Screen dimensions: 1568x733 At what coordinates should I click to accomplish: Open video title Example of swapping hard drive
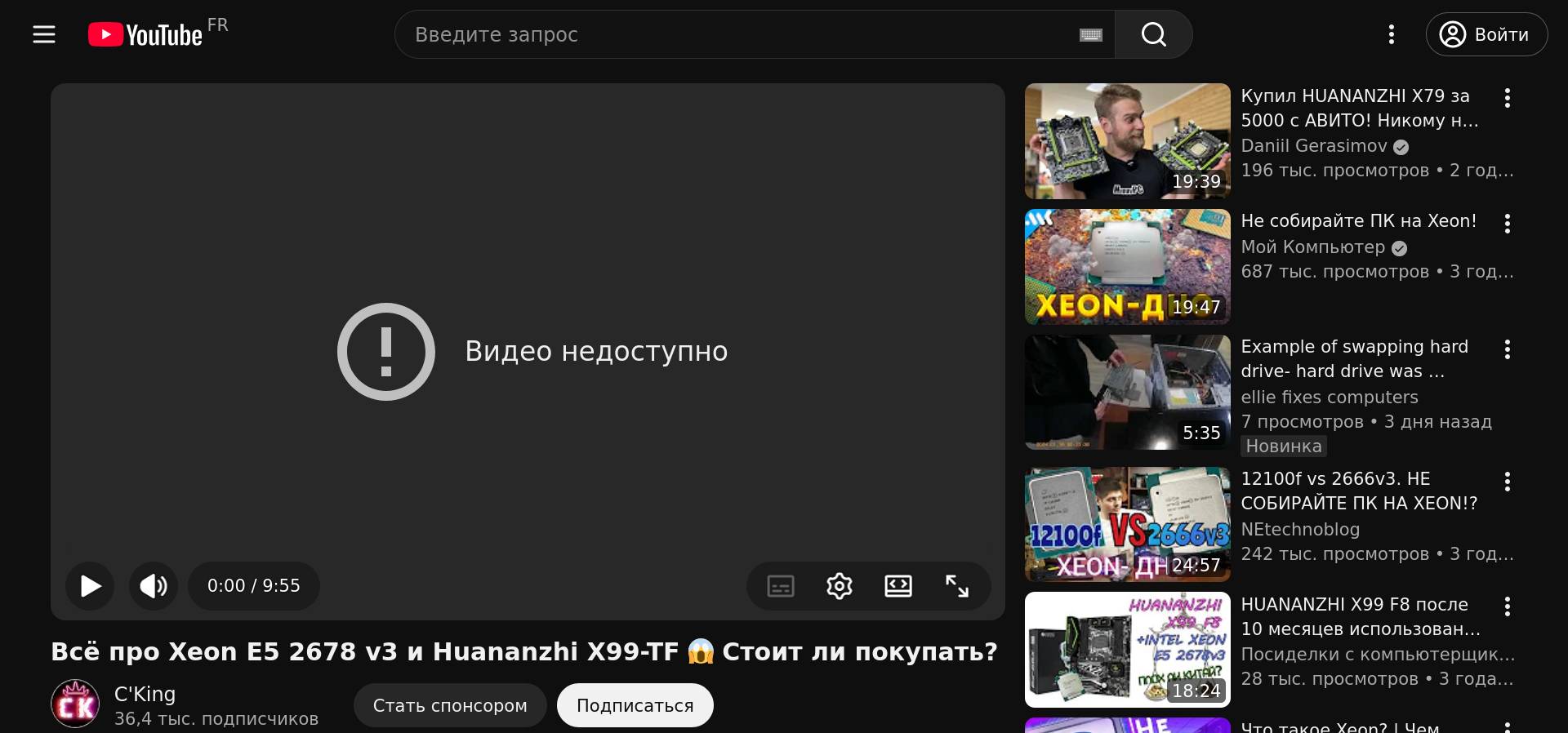[x=1355, y=359]
